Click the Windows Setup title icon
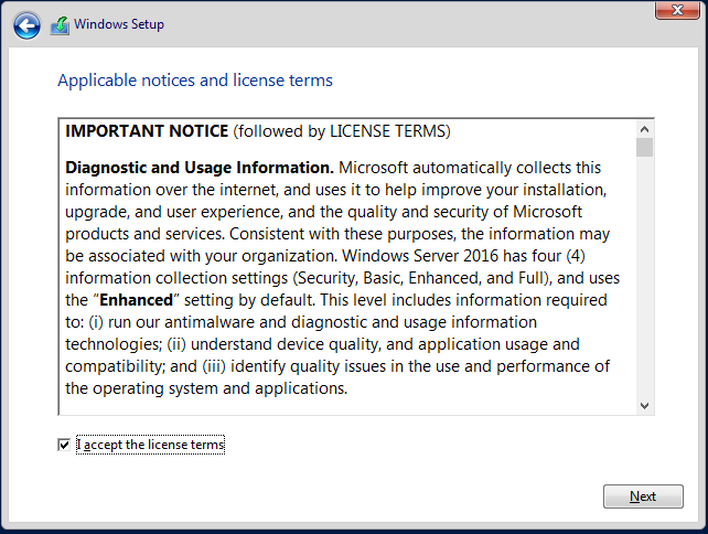Screen dimensions: 708x534 pyautogui.click(x=60, y=25)
